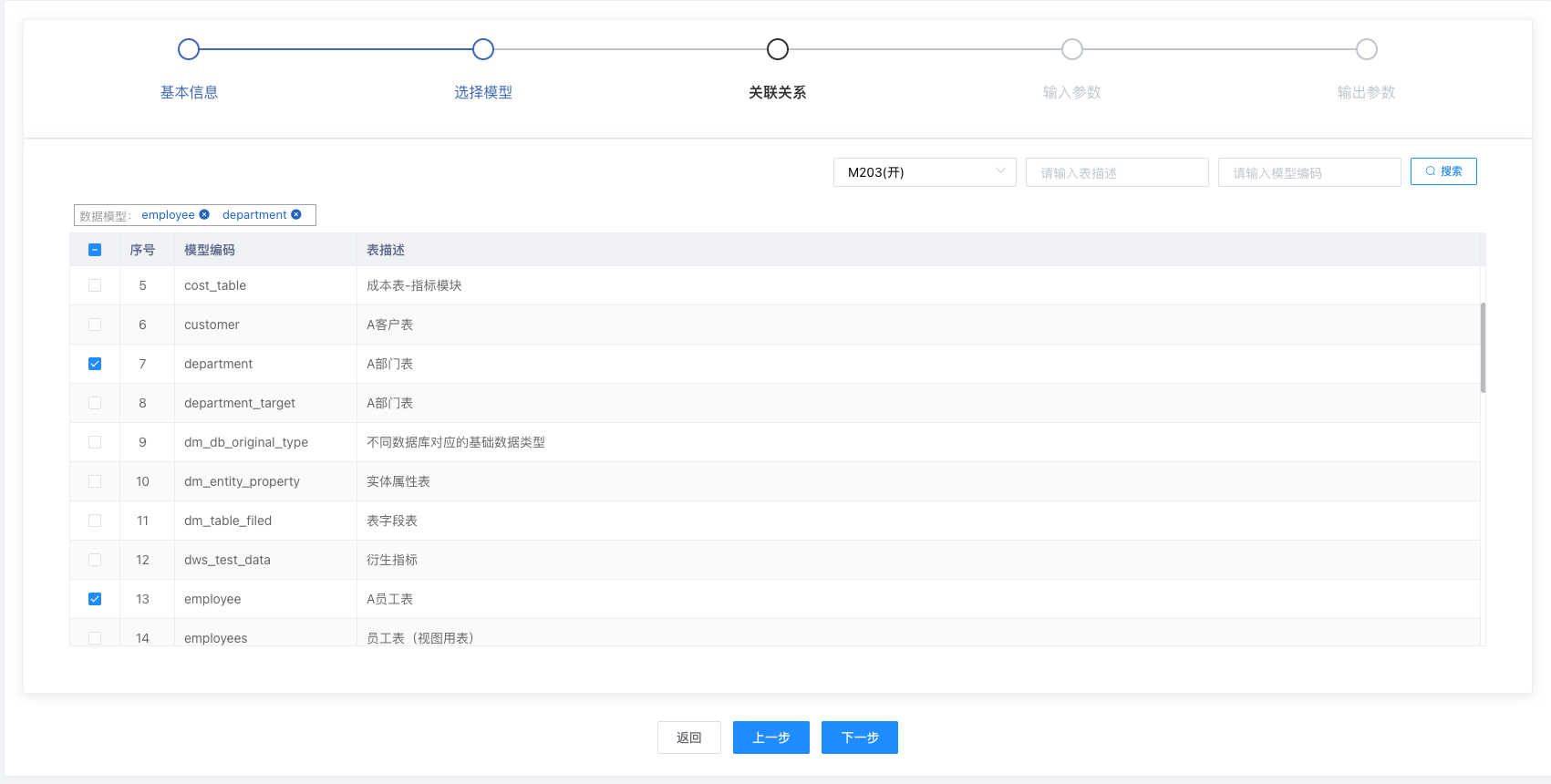This screenshot has height=784, width=1551.
Task: Select the dws_test_data model code cell
Action: (x=265, y=560)
